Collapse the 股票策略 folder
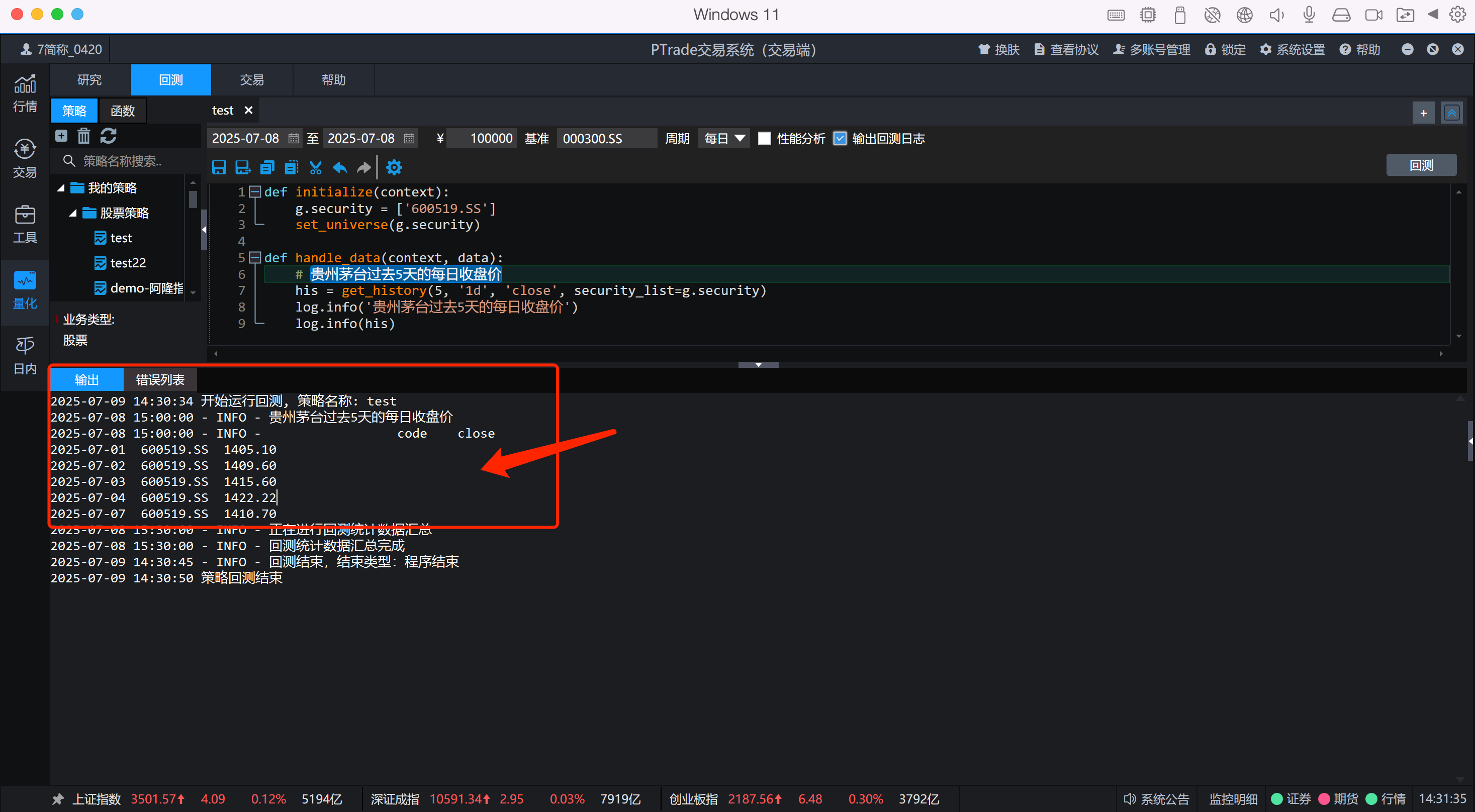 [73, 213]
